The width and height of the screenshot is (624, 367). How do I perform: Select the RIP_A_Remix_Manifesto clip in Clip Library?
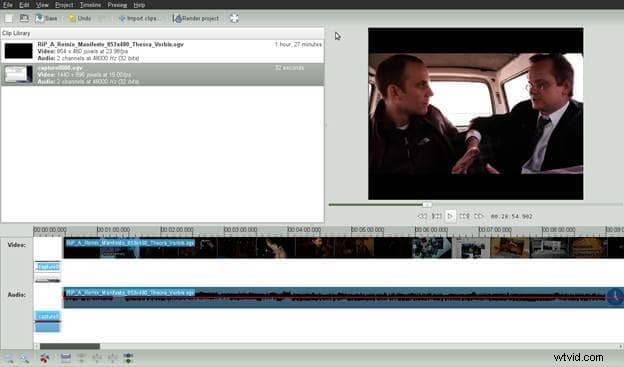pos(162,51)
